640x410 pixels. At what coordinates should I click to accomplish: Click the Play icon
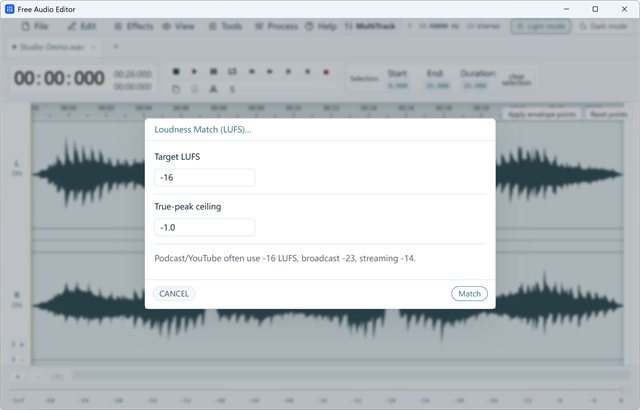click(194, 72)
